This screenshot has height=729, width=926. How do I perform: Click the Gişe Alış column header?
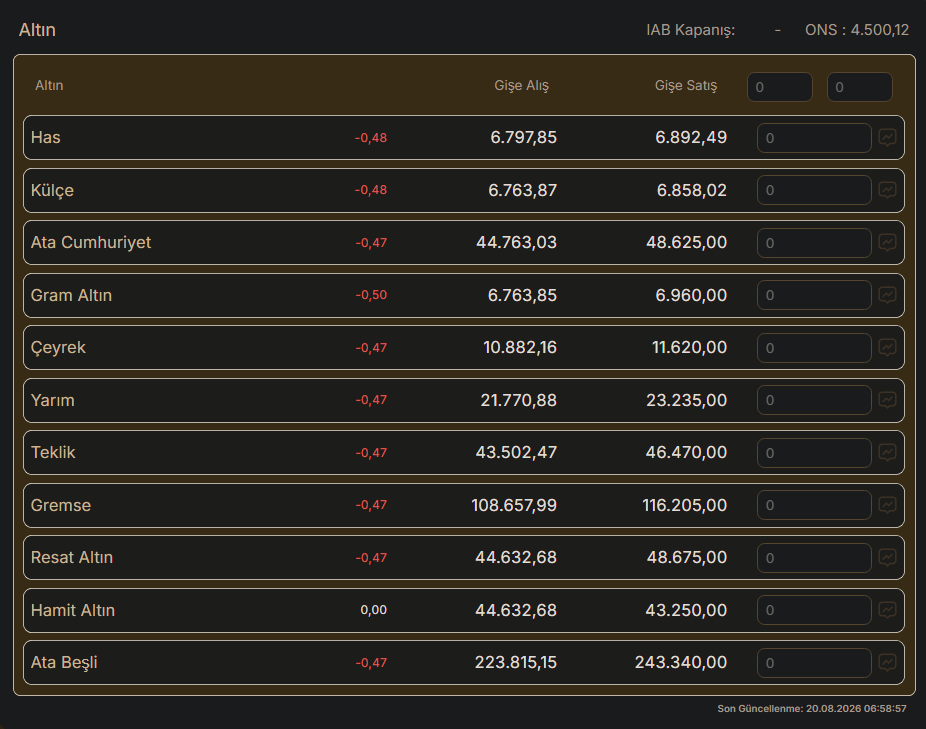coord(521,86)
